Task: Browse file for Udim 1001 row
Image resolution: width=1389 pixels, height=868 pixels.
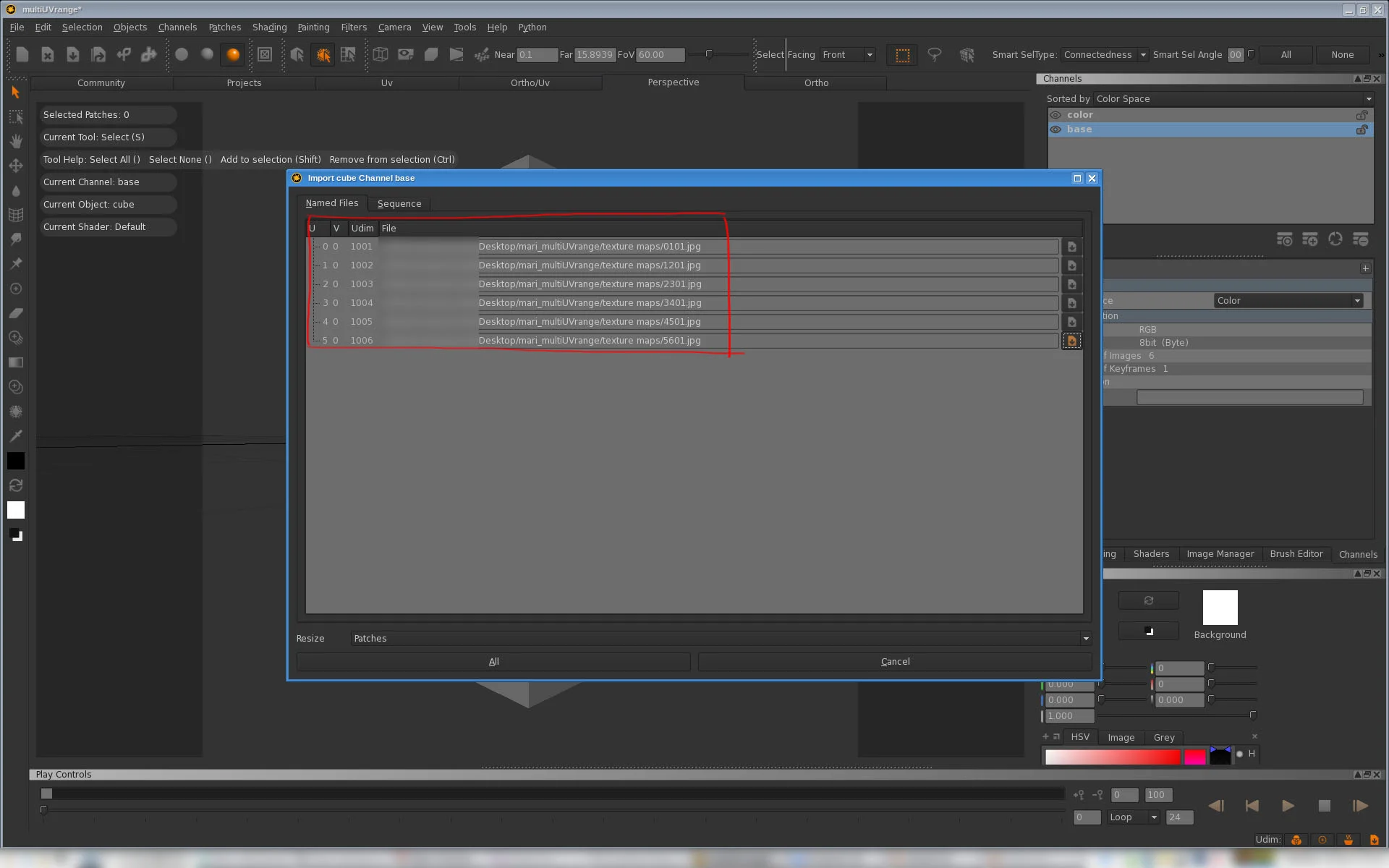Action: [x=1072, y=247]
